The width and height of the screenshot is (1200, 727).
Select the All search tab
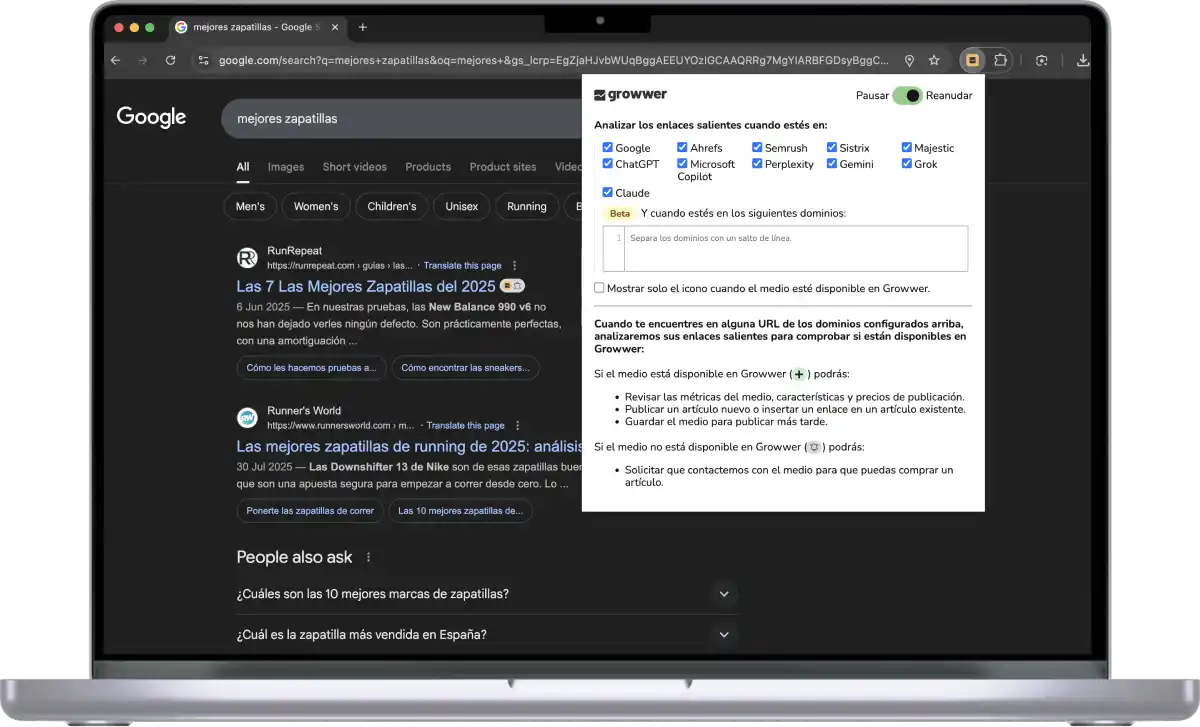[x=243, y=167]
